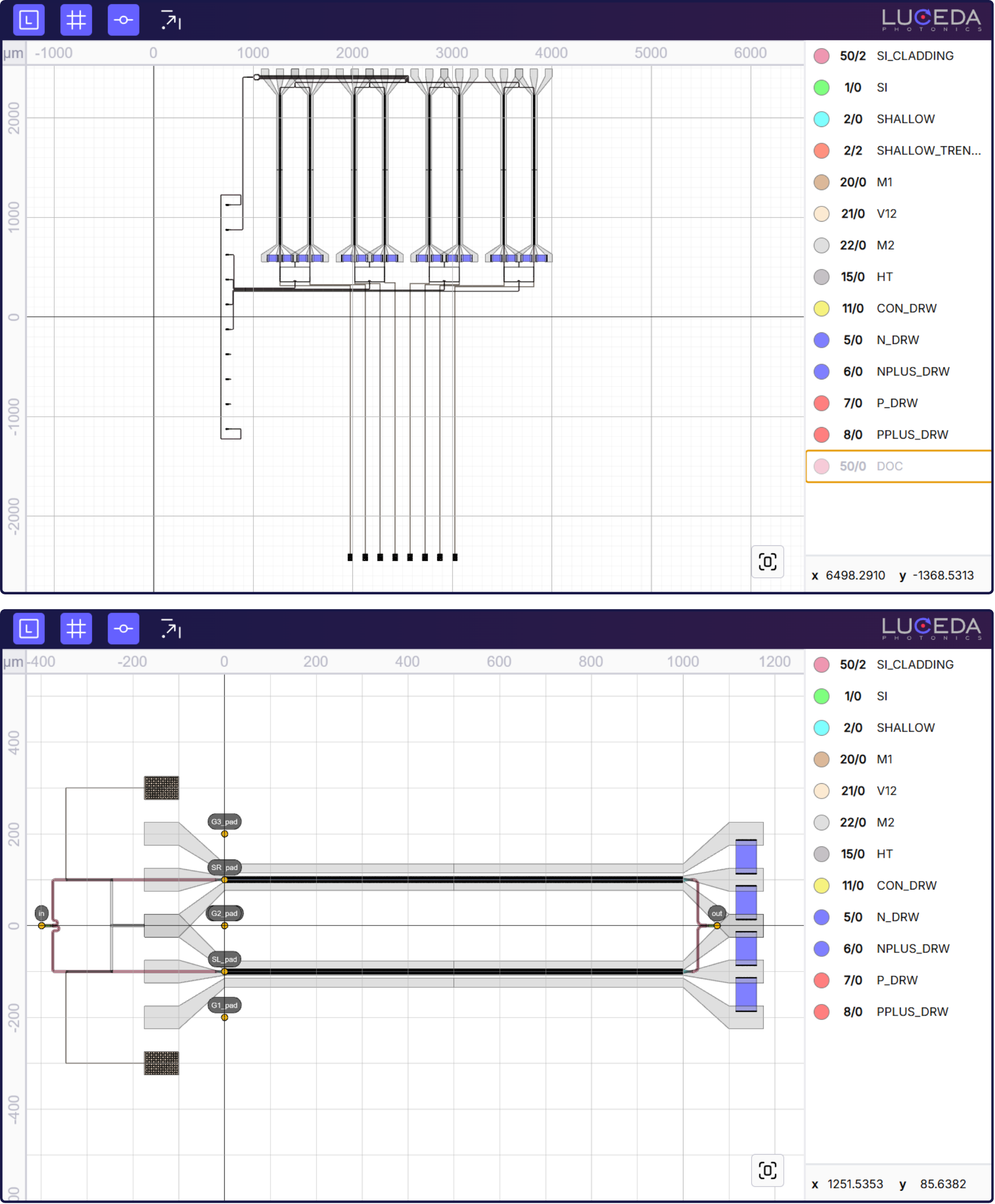
Task: Toggle grid display in bottom viewer toolbar
Action: (76, 629)
